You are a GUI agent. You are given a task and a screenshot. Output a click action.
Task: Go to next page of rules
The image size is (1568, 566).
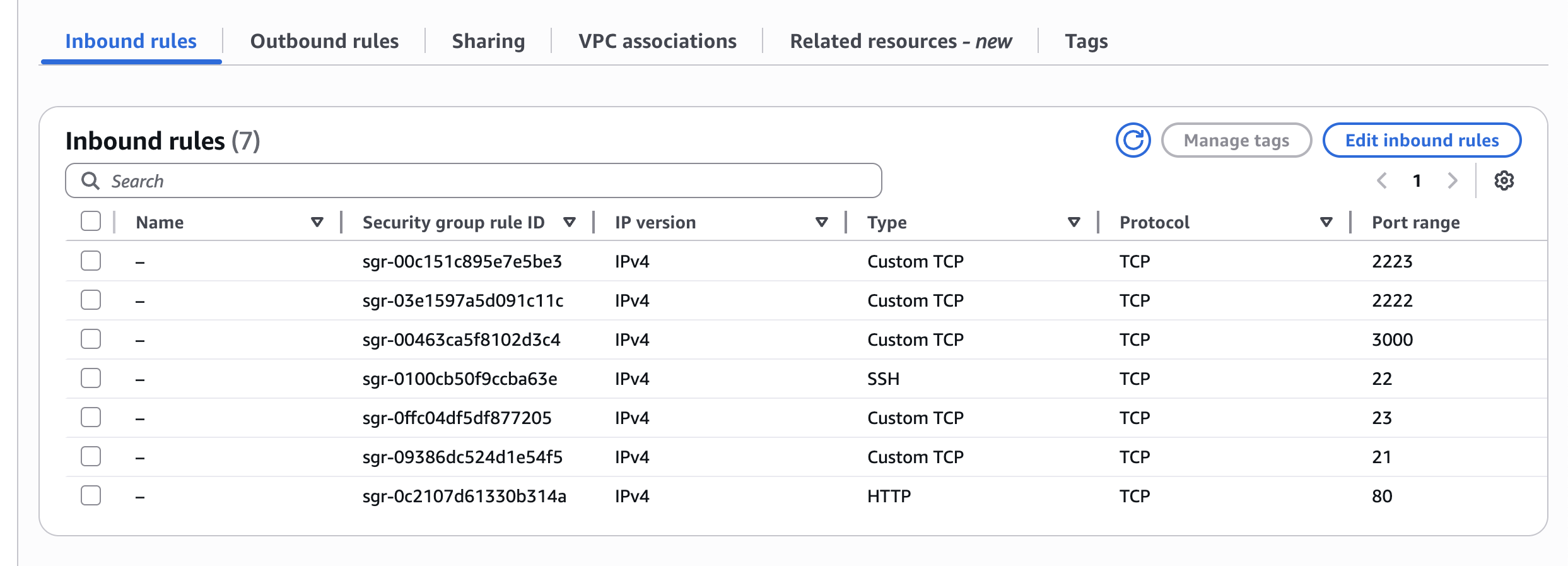point(1453,181)
